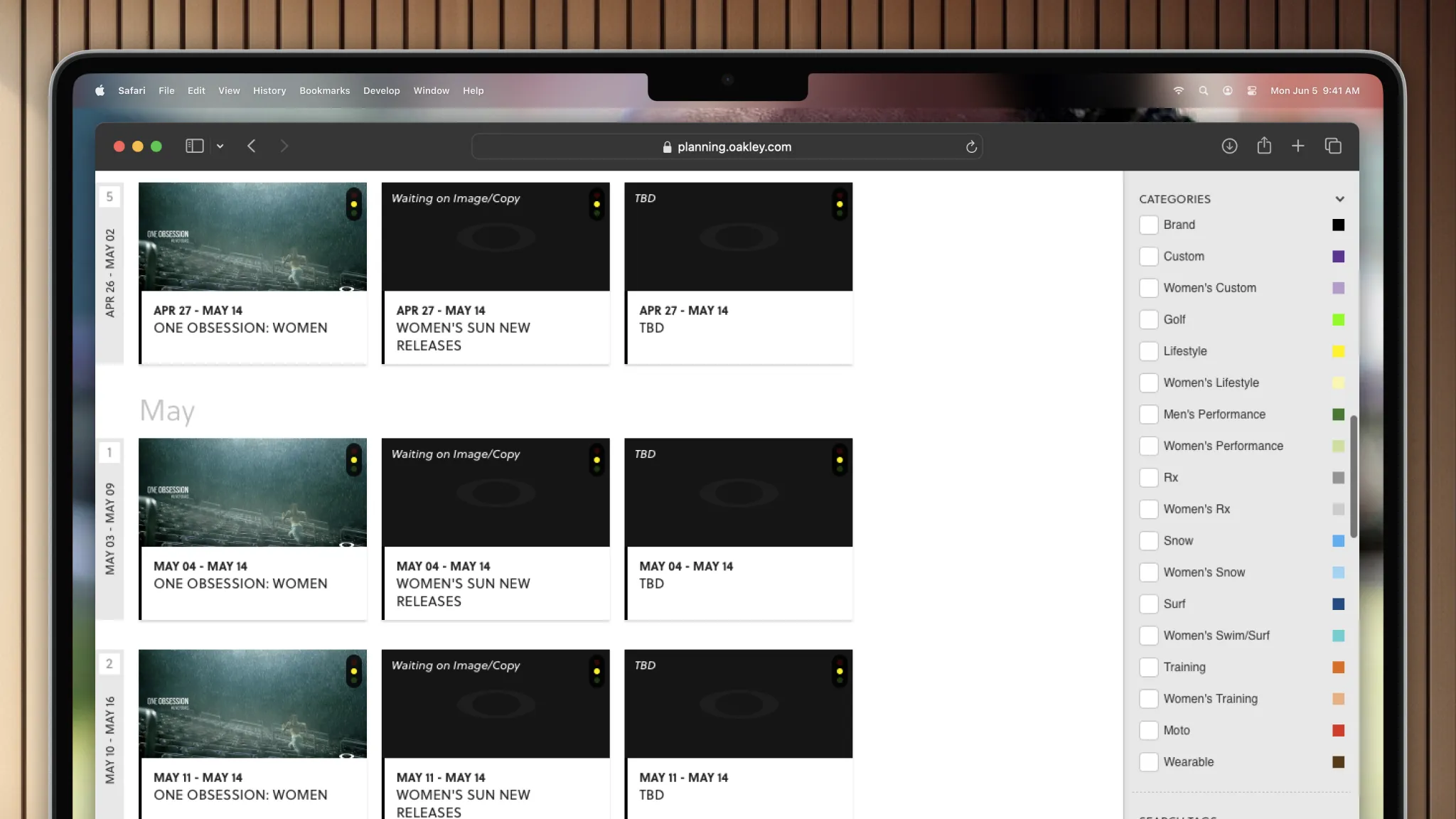Tick the Golf category checkbox
1456x819 pixels.
pos(1148,319)
